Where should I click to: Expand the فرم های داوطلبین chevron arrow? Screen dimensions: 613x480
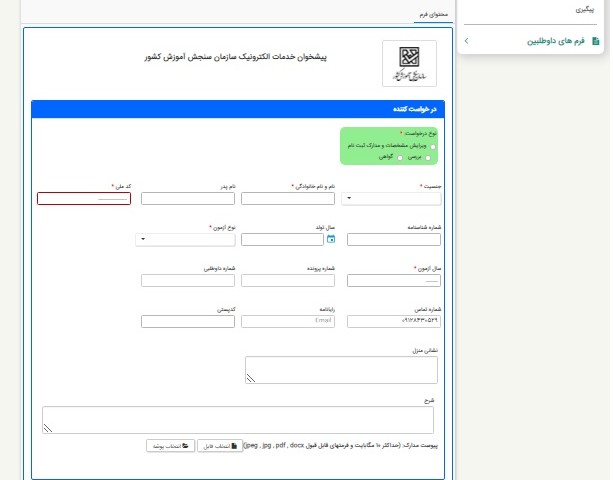coord(467,41)
